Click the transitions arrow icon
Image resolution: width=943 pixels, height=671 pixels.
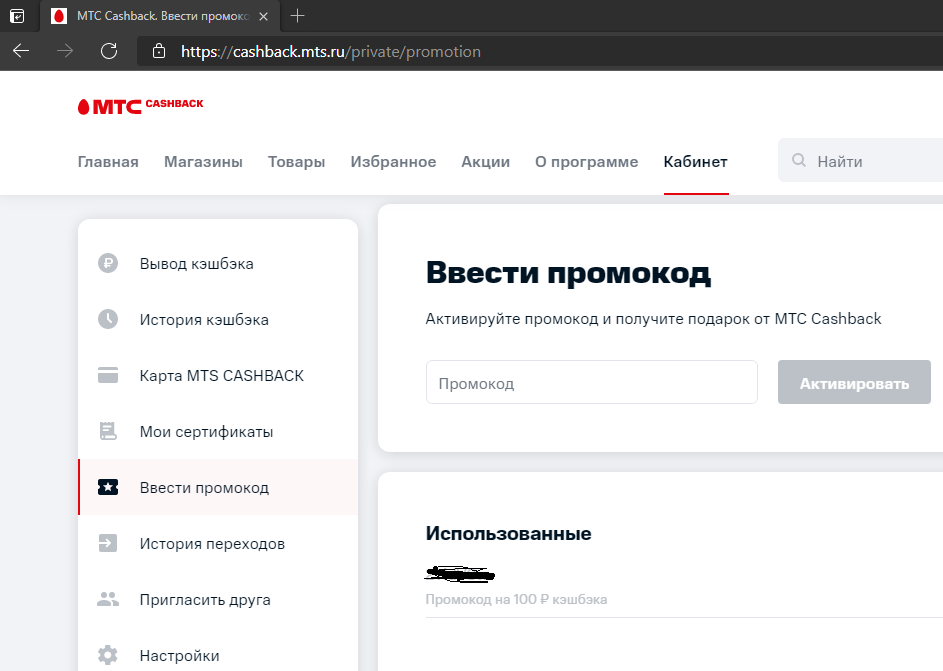[x=108, y=543]
